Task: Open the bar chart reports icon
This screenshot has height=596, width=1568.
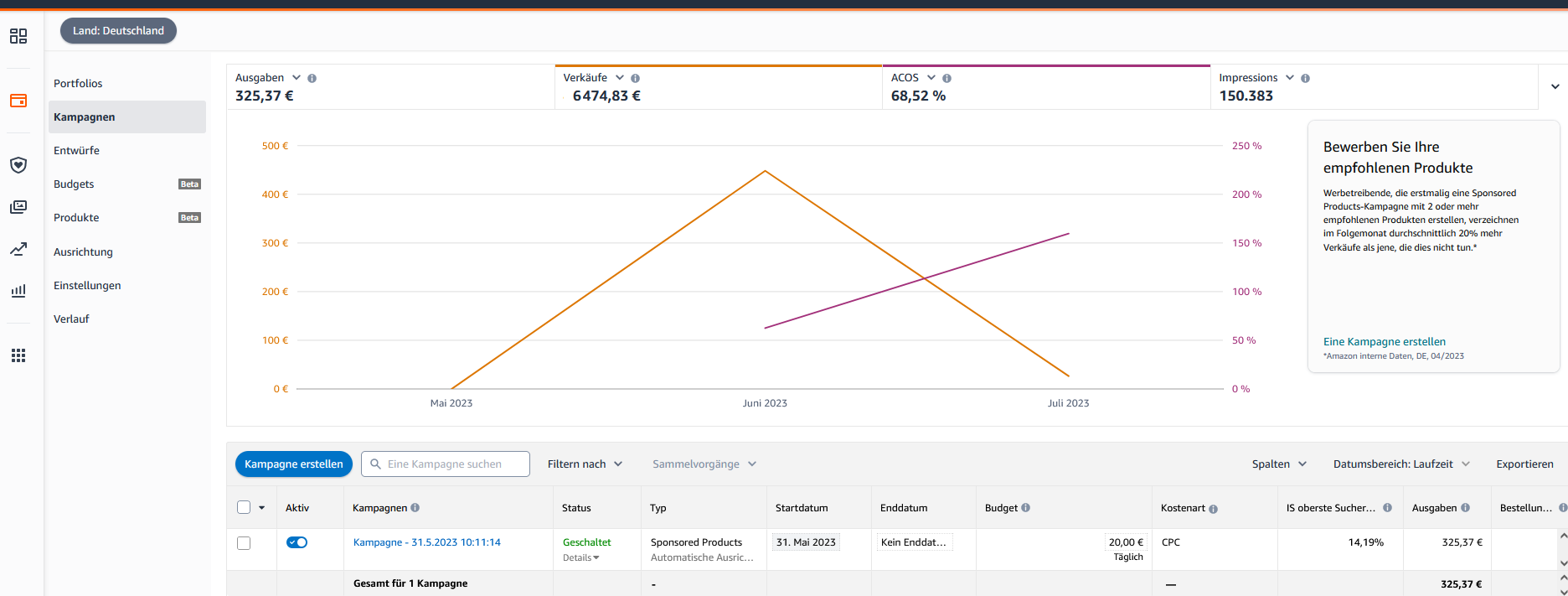Action: (18, 291)
